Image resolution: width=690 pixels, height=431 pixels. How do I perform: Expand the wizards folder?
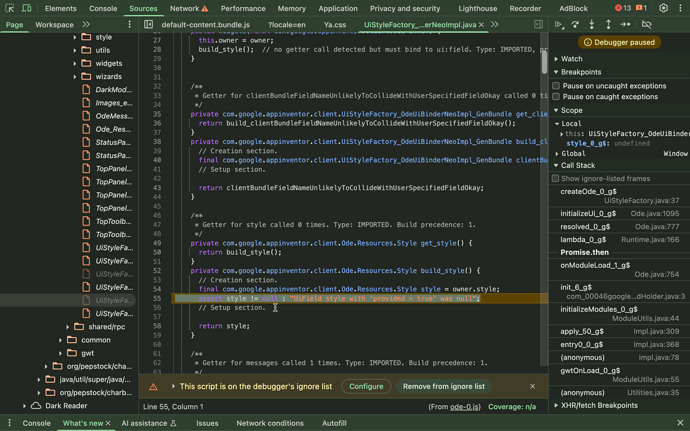point(74,77)
